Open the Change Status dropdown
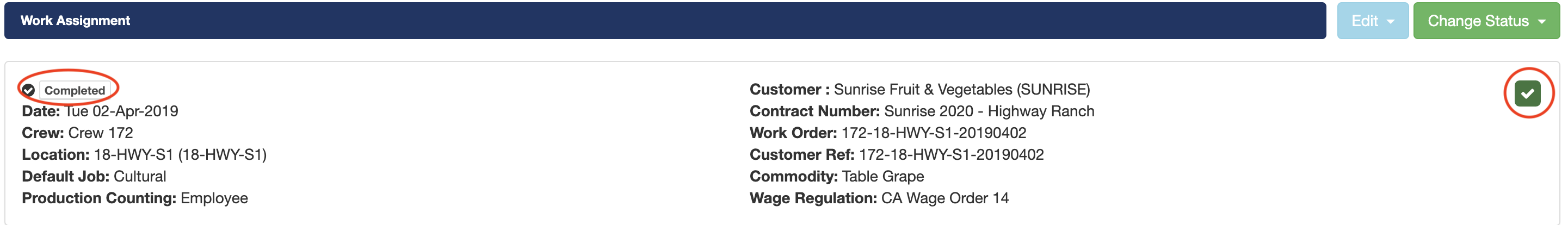Screen dimensions: 1568x225 tap(1486, 21)
